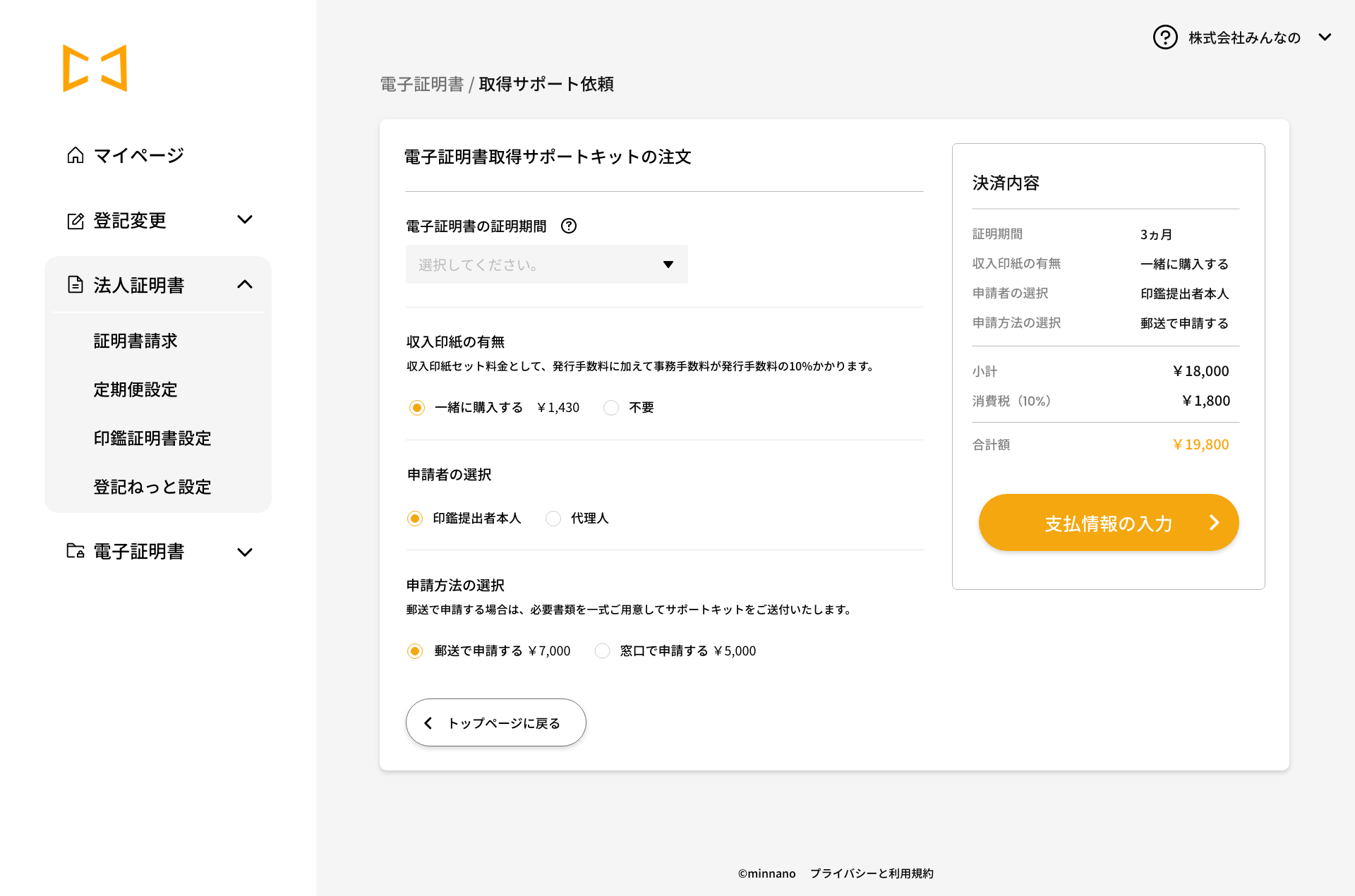Go to 印鑑証明書設定 menu item

tap(152, 439)
